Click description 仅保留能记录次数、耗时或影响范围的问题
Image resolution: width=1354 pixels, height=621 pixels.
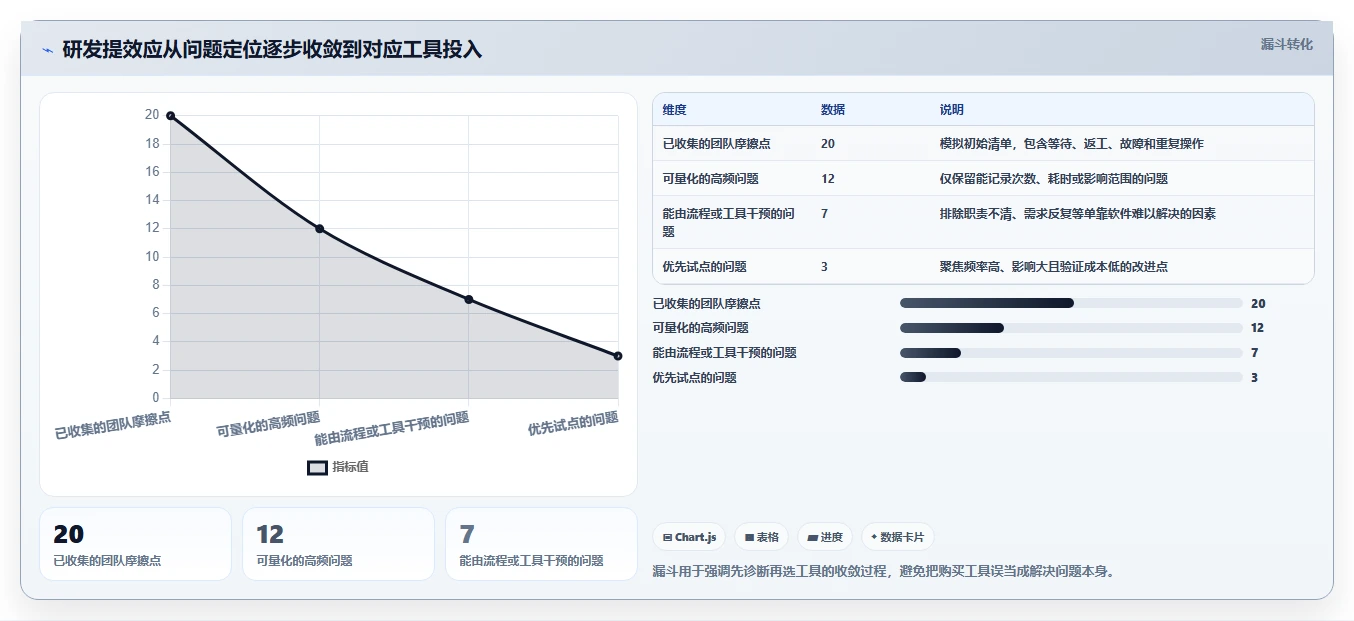point(1053,179)
